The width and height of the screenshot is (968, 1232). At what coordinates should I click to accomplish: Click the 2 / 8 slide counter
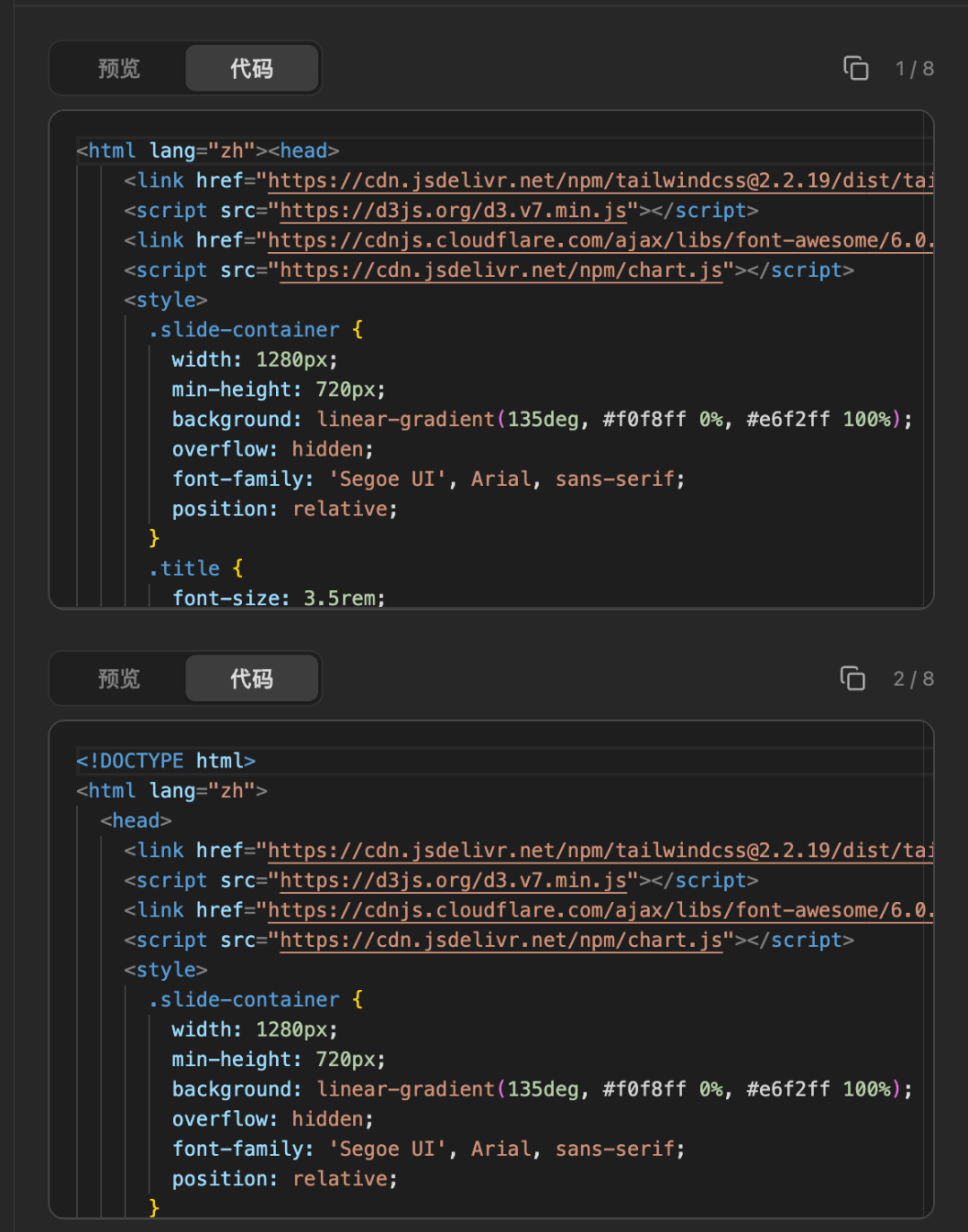tap(913, 680)
